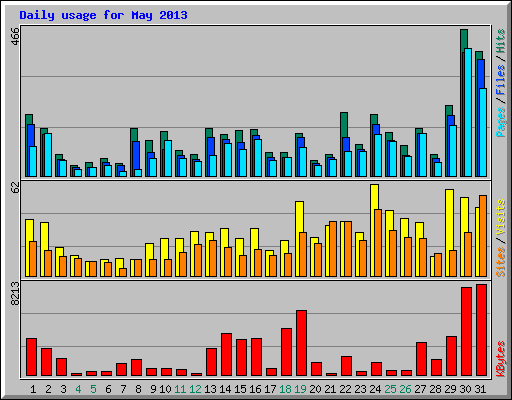Select the red KBytes bar for day 14

coord(226,354)
